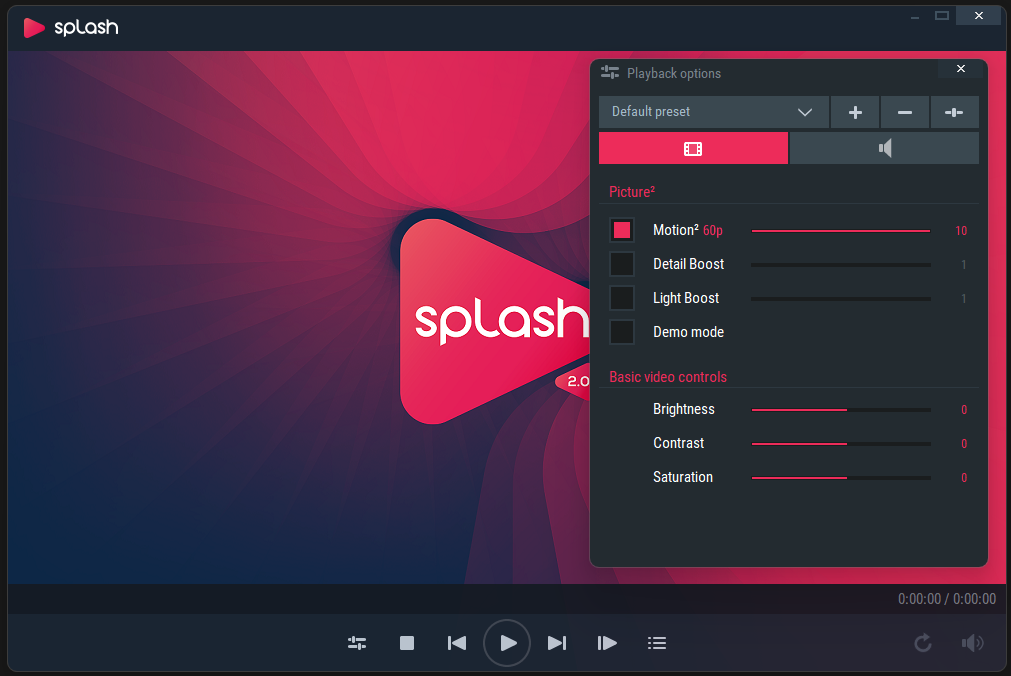The image size is (1011, 676).
Task: Click the Detail Boost label
Action: pyautogui.click(x=689, y=264)
